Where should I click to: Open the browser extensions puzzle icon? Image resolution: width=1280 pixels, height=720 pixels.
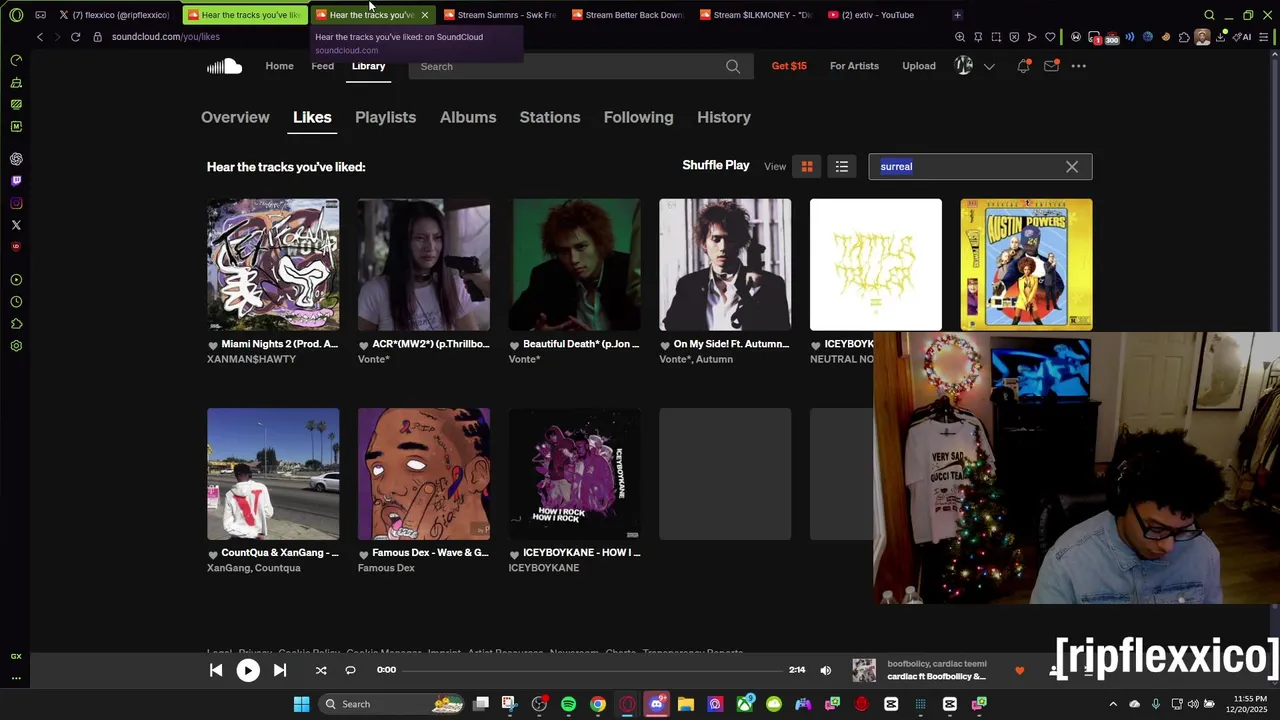(x=1184, y=37)
